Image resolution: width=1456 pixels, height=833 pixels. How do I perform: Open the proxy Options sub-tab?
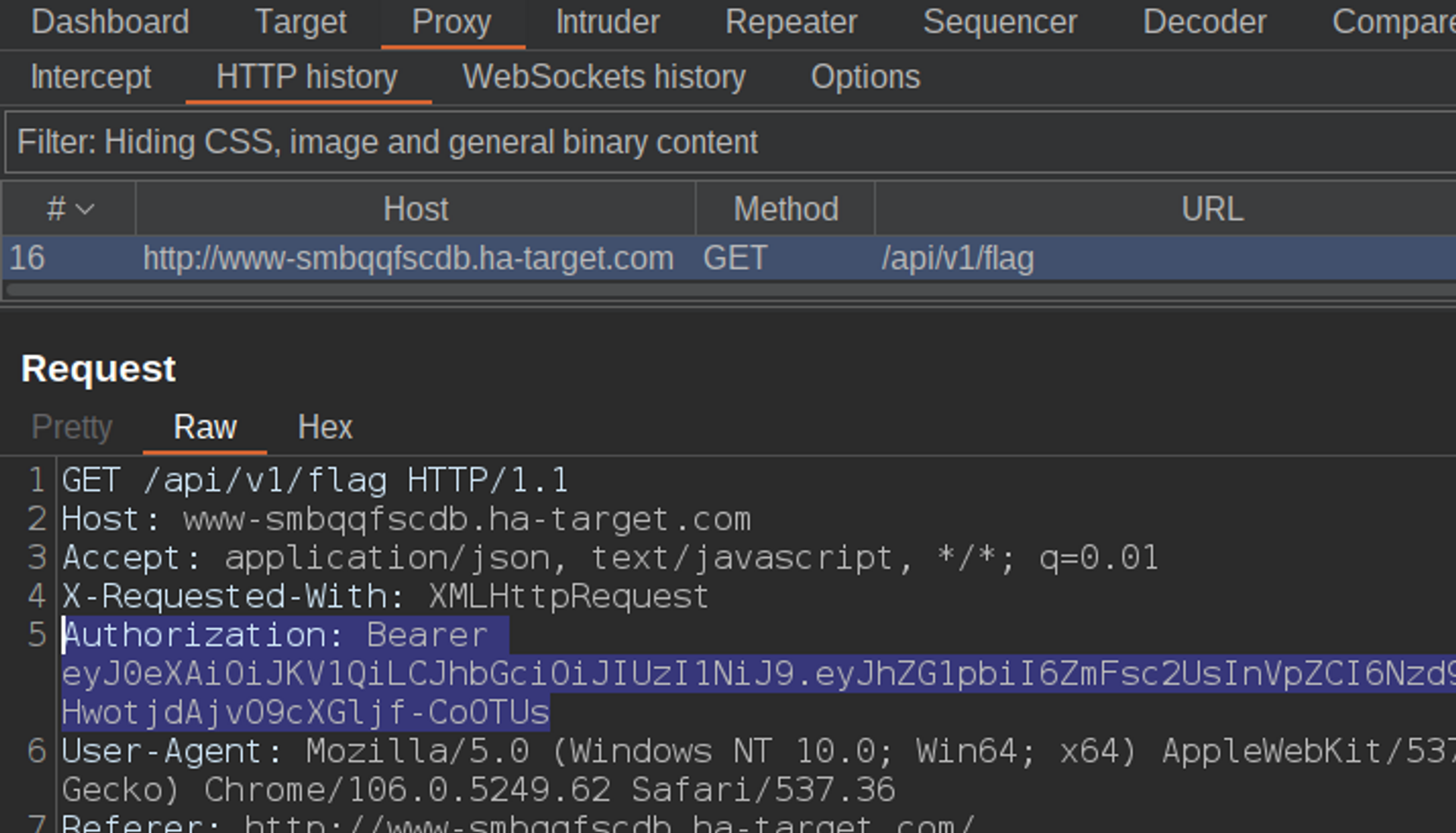(865, 77)
